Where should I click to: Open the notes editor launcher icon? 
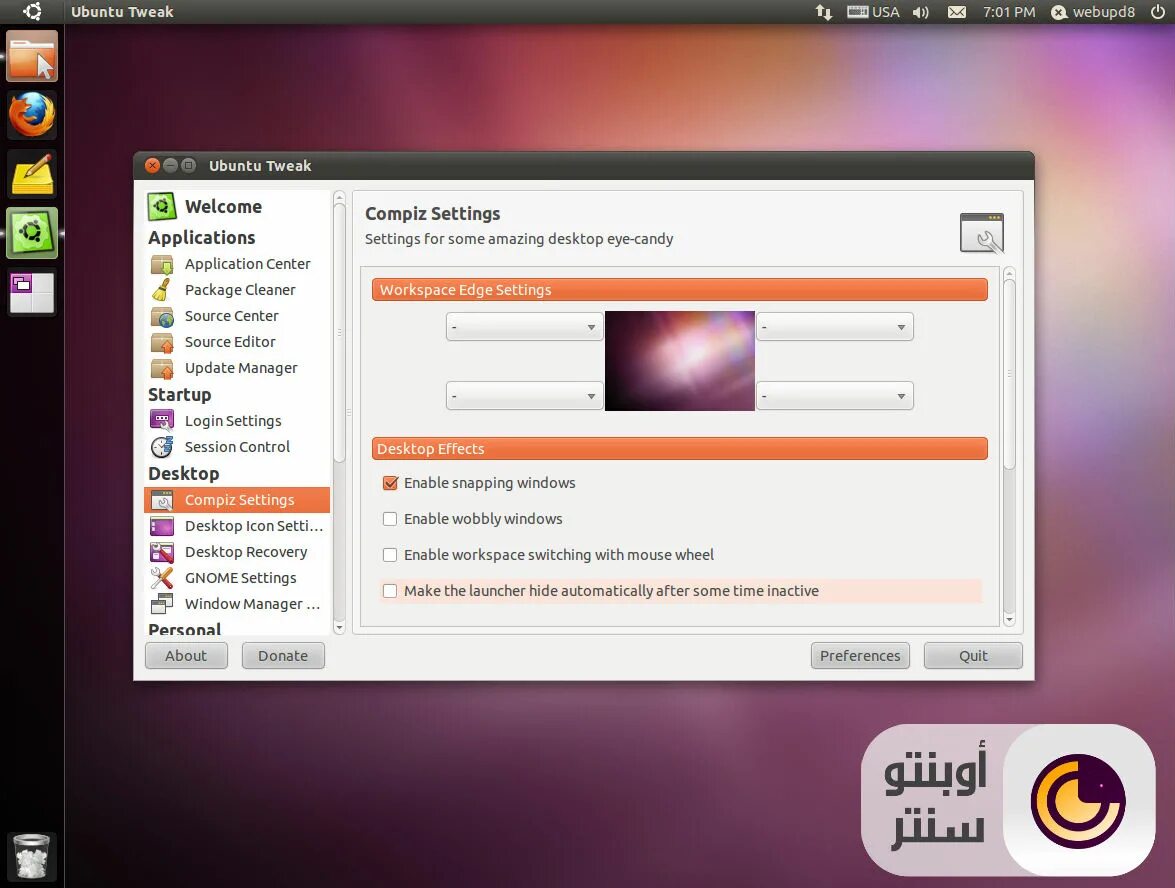[x=31, y=174]
